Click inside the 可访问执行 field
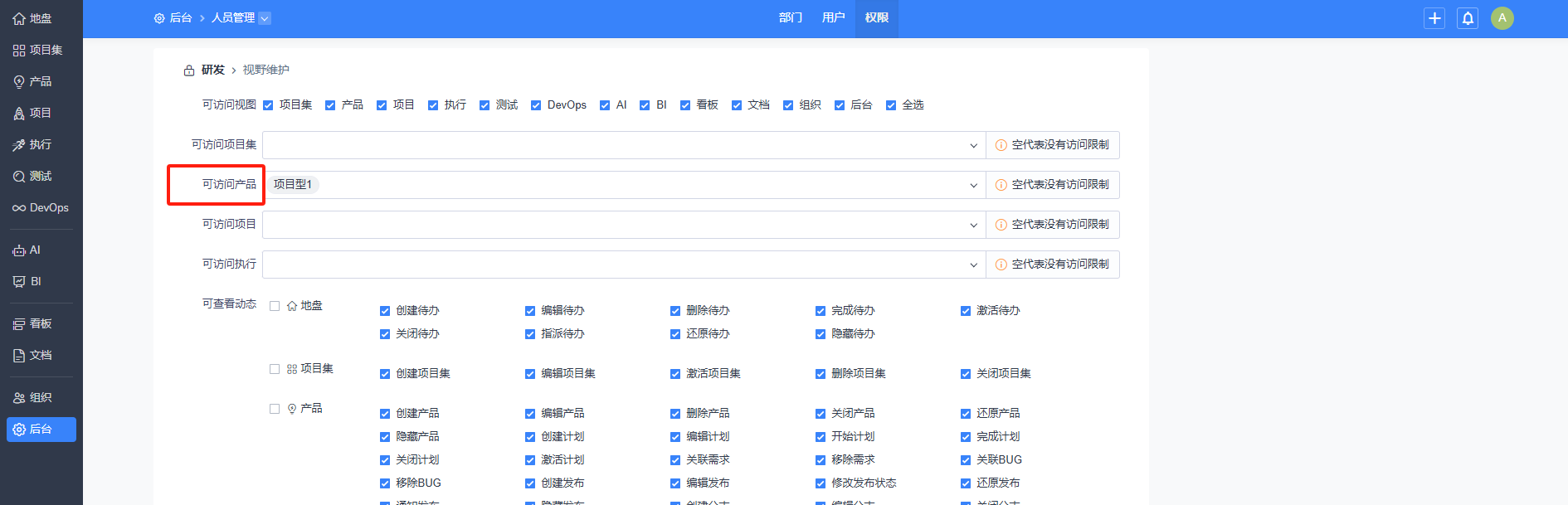This screenshot has width=1568, height=505. (x=624, y=265)
